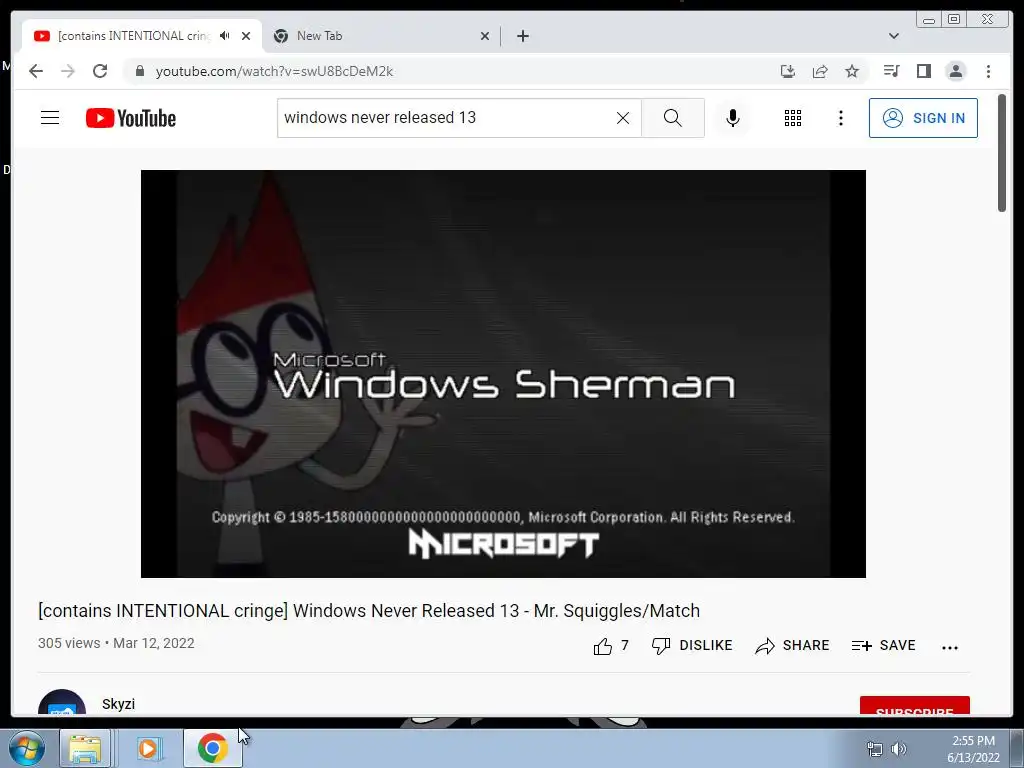This screenshot has height=768, width=1024.
Task: Install app from the address bar
Action: 788,71
